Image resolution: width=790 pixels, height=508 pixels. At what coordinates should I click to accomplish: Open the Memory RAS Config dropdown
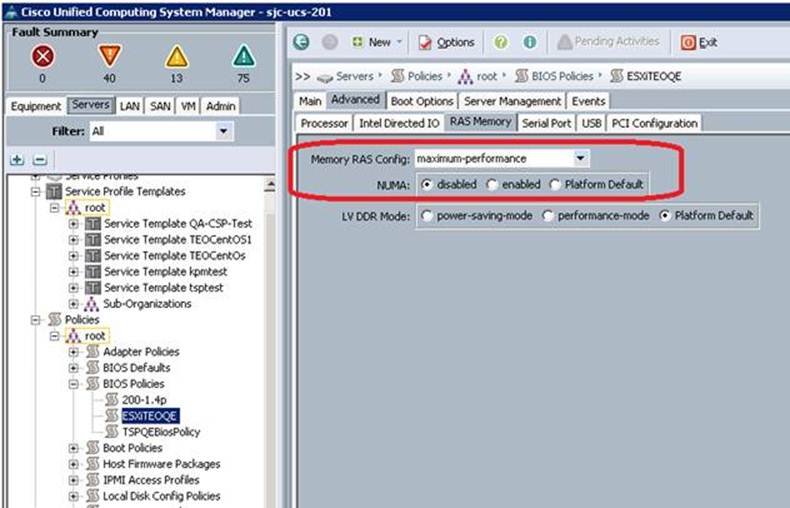coord(580,159)
